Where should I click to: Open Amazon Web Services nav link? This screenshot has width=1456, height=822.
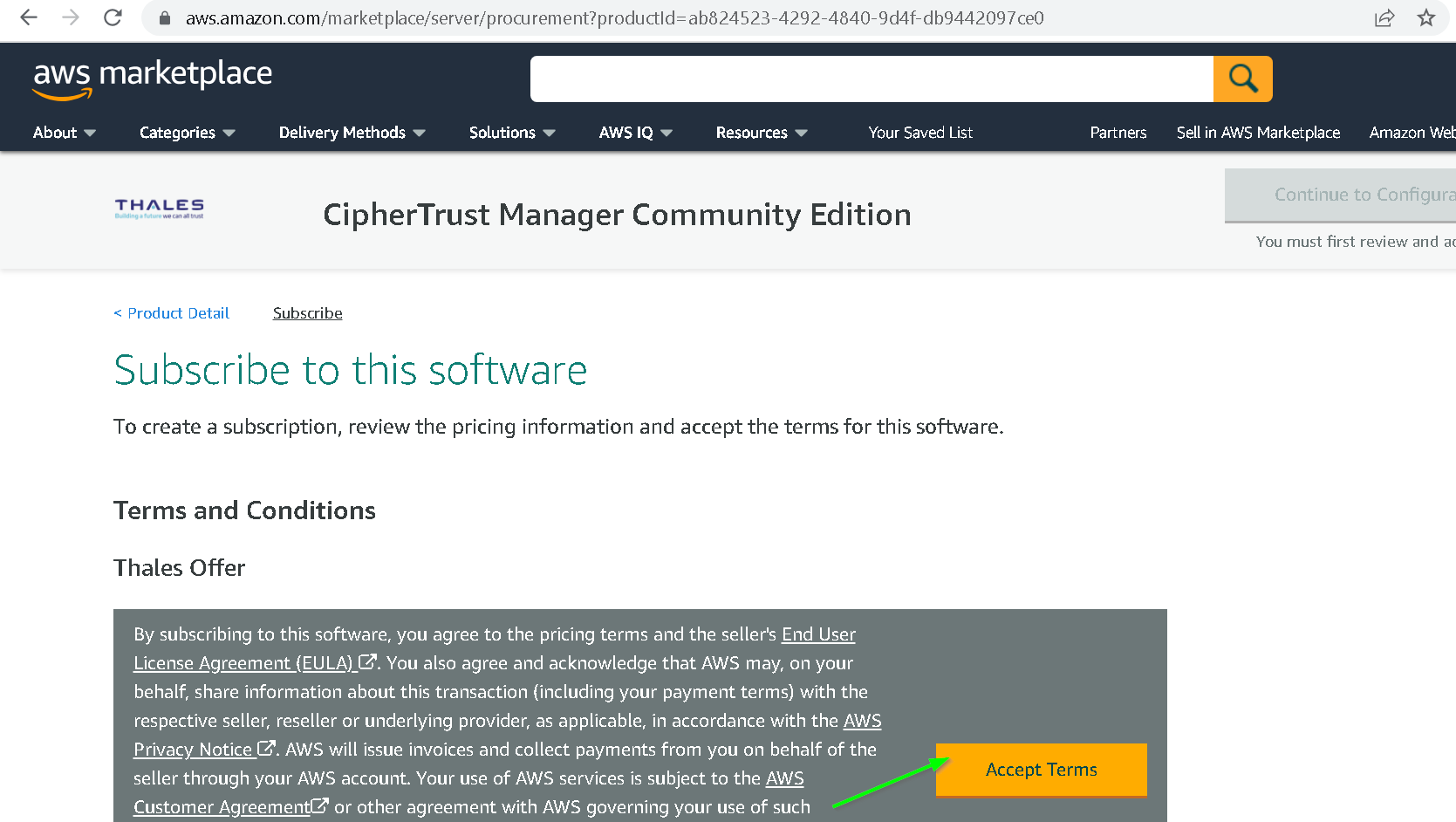click(x=1412, y=133)
